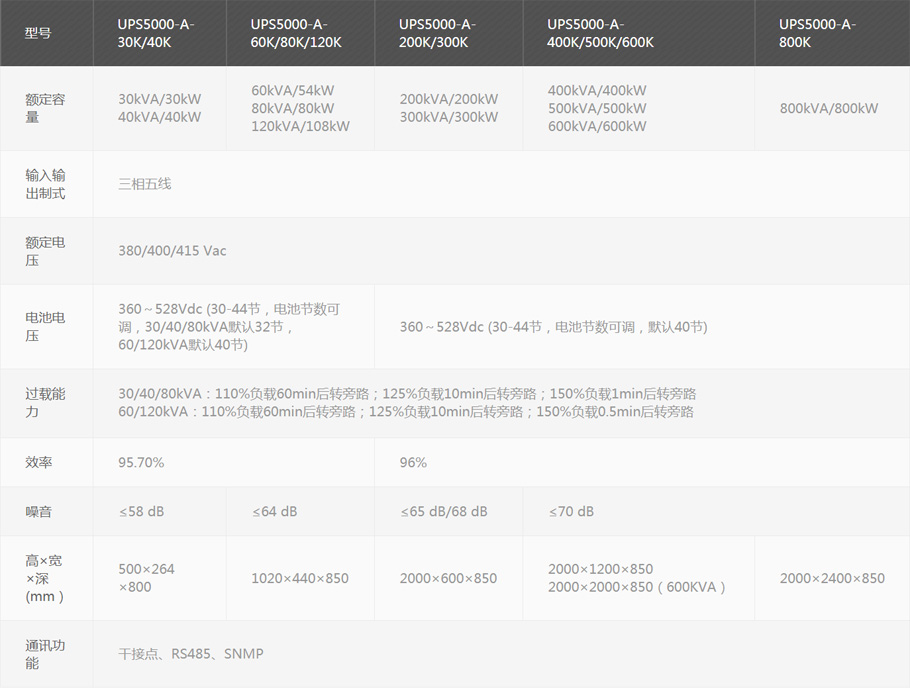Click the ≤70 dB noise value

click(571, 511)
